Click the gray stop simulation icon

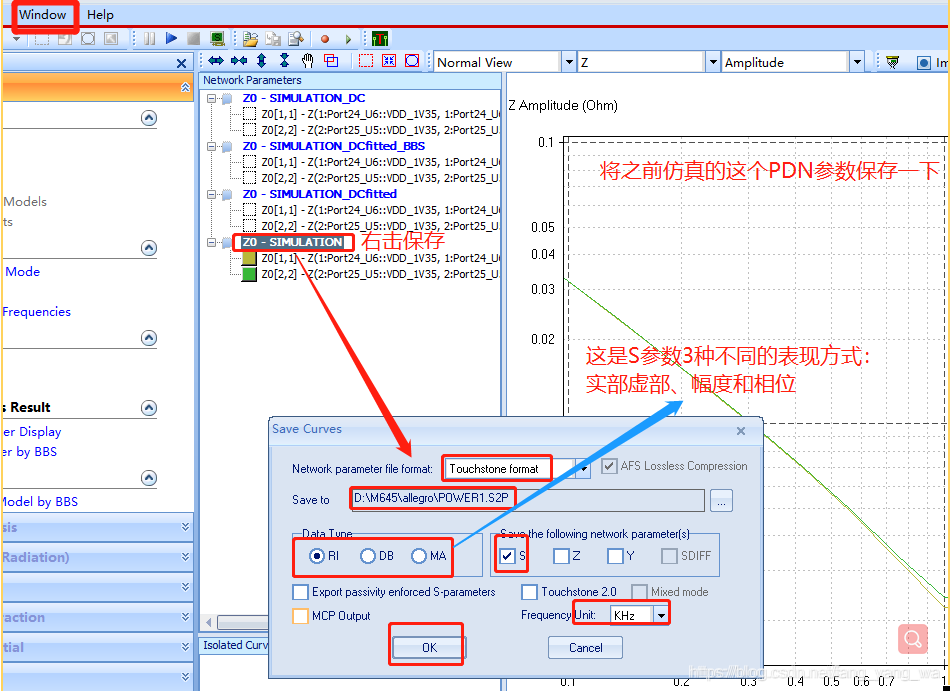[x=194, y=39]
